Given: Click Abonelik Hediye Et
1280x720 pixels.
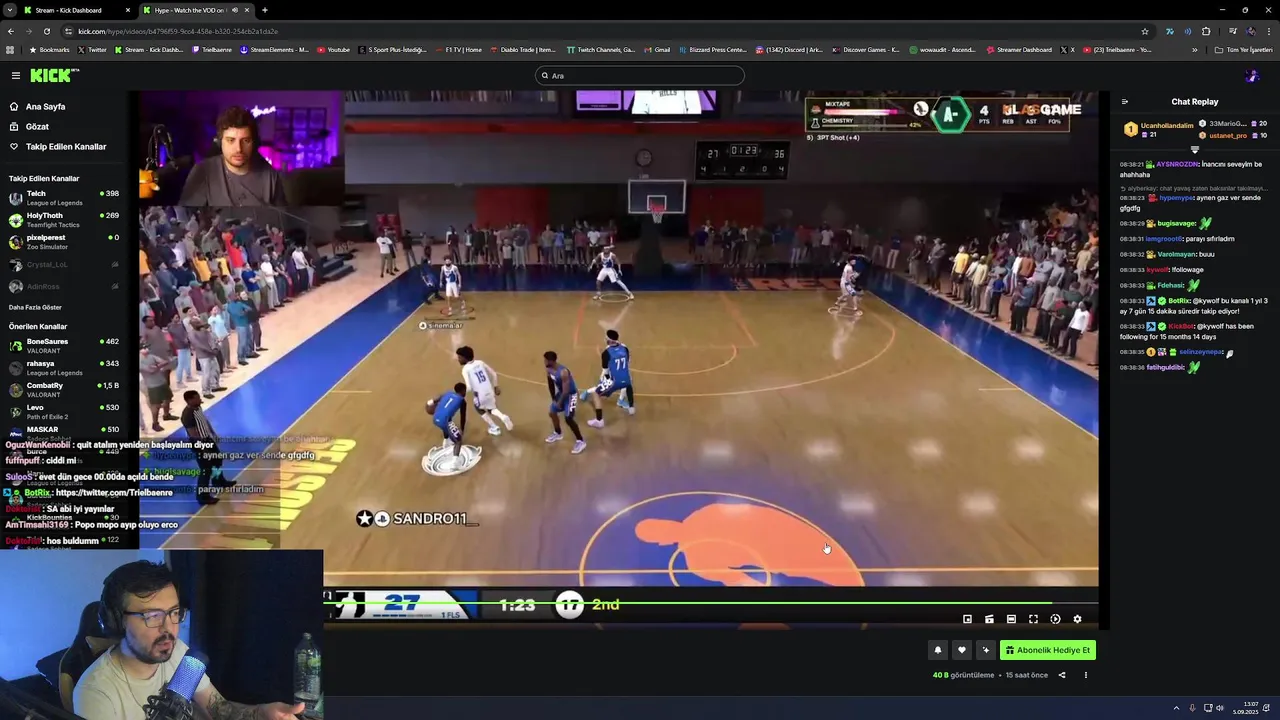Looking at the screenshot, I should click(1047, 650).
